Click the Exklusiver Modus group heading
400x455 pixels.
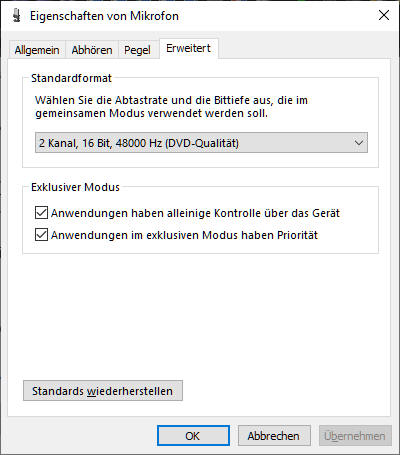click(75, 187)
